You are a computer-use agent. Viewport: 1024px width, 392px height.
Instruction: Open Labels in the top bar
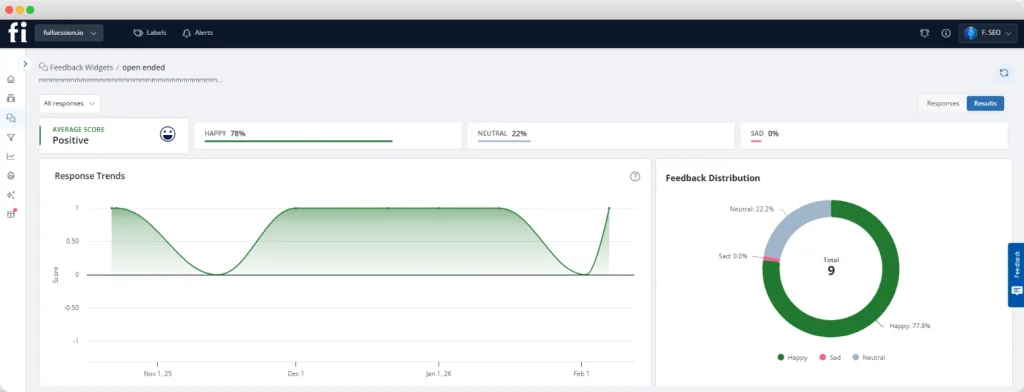tap(150, 33)
